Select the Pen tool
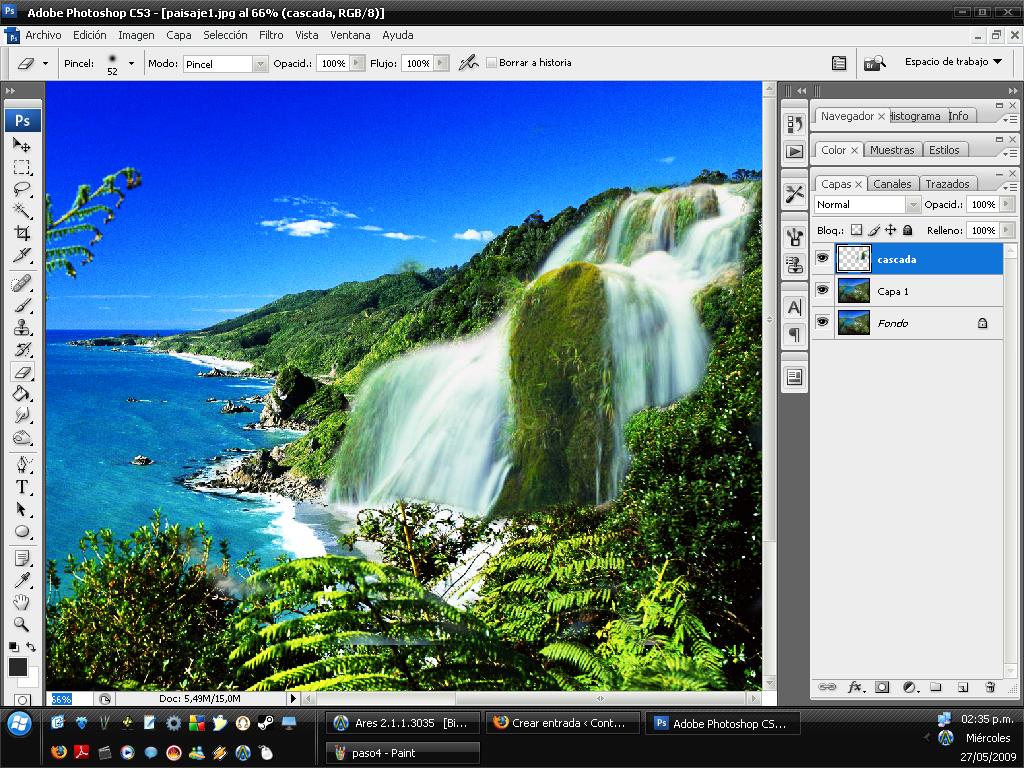This screenshot has height=768, width=1024. pos(22,465)
